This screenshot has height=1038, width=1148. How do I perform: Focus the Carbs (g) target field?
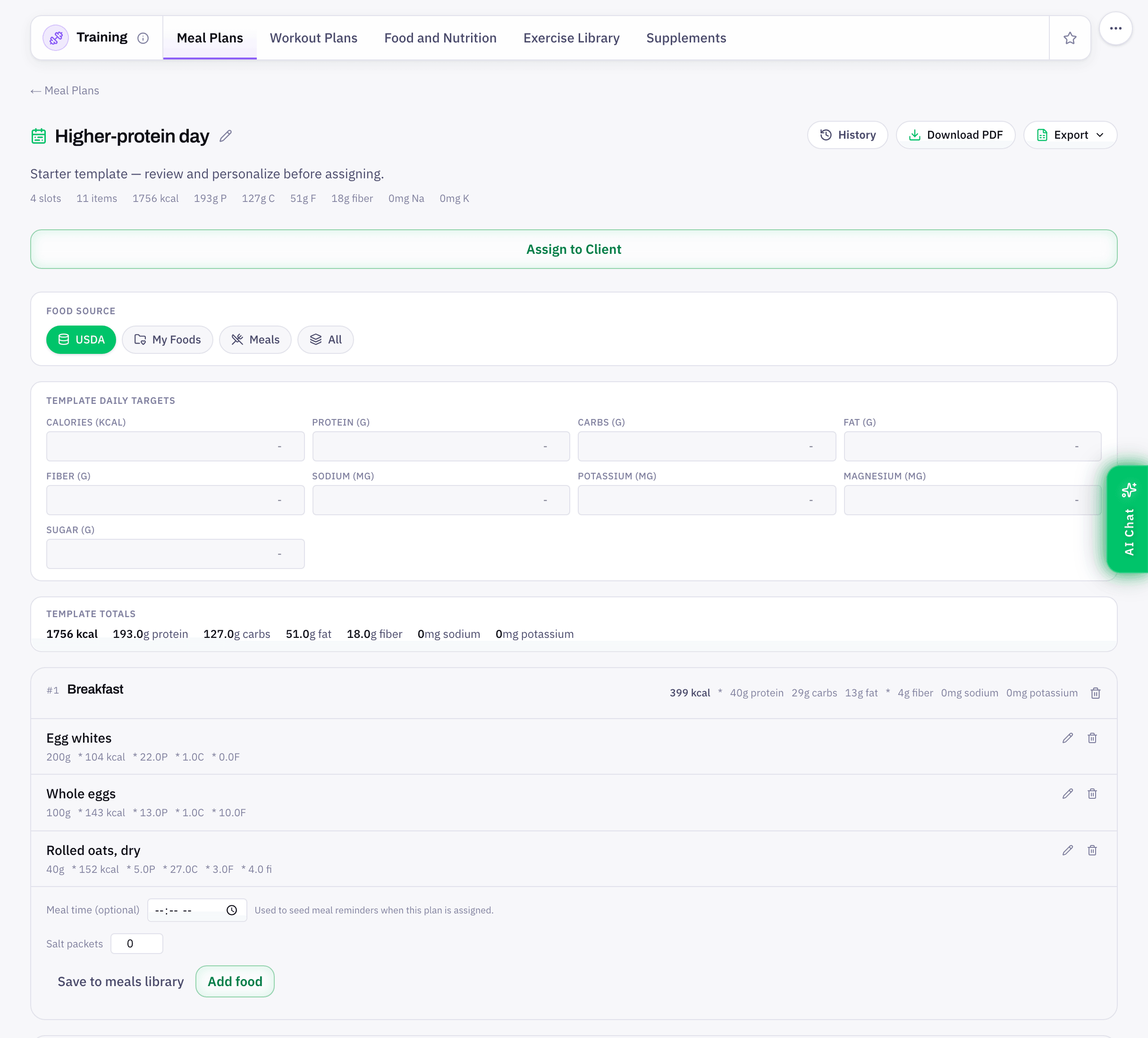click(x=707, y=446)
